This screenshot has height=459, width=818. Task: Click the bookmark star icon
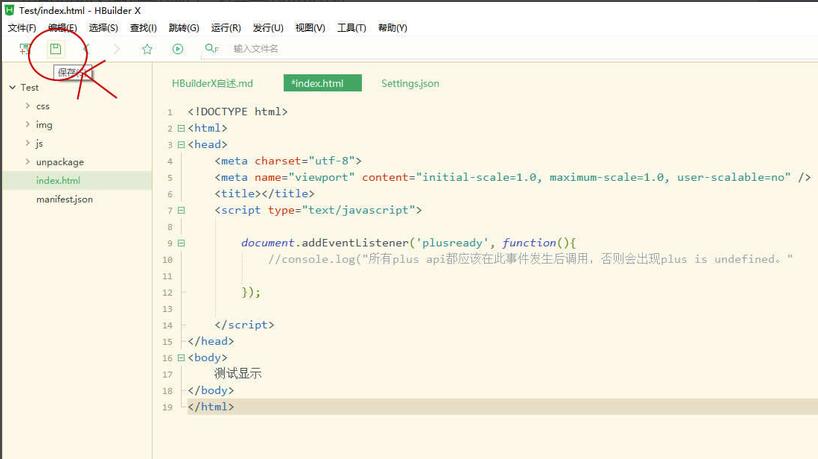147,49
